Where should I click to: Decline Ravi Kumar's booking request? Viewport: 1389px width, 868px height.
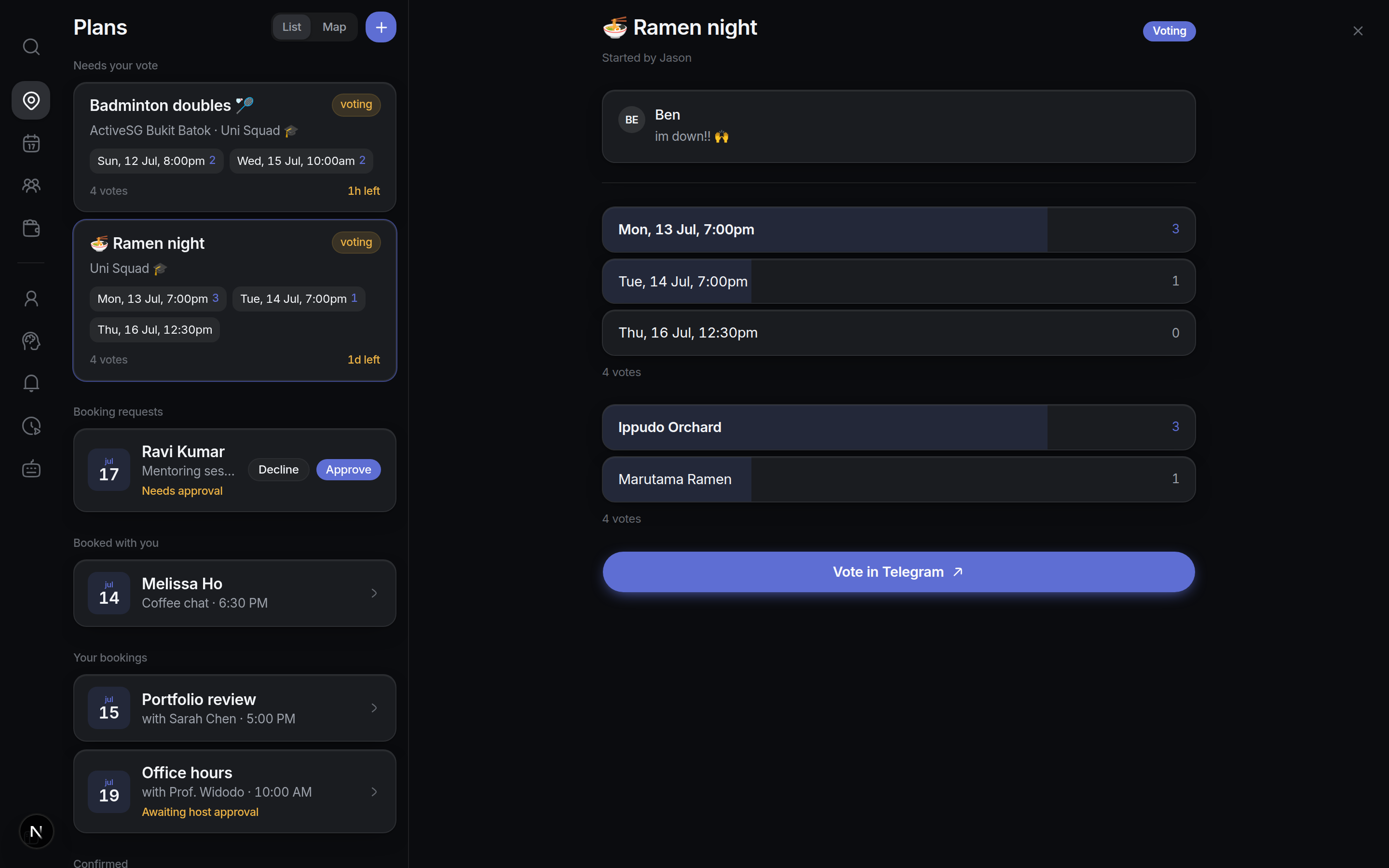pyautogui.click(x=278, y=470)
